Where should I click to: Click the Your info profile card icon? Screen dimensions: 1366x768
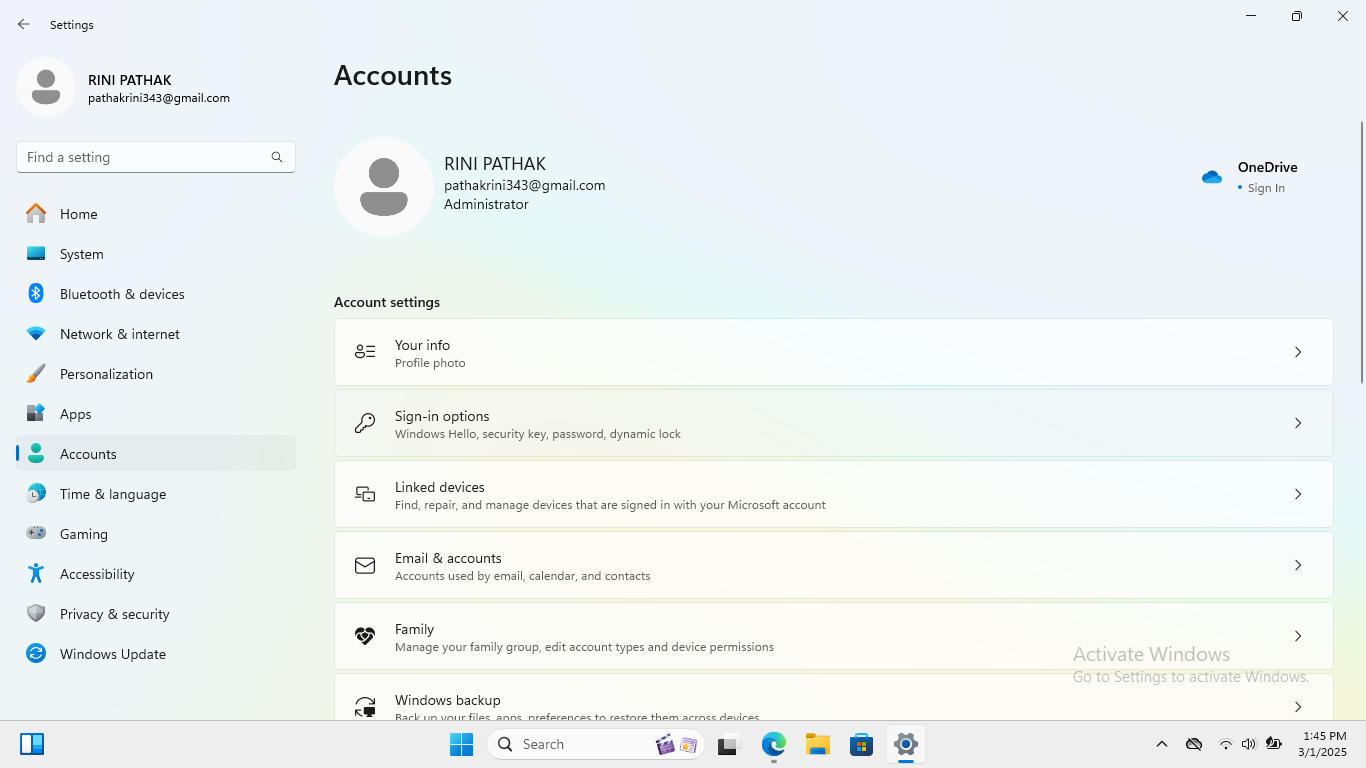[x=365, y=352]
